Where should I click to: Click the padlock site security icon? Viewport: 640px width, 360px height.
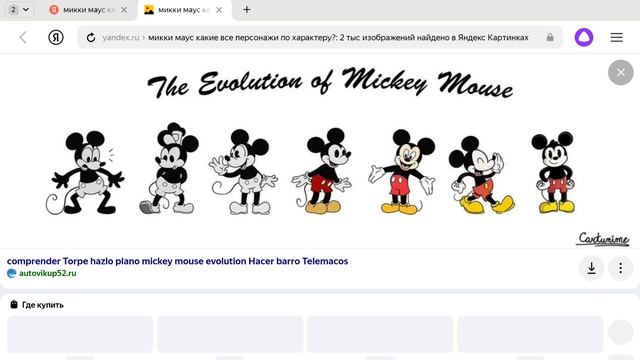(550, 38)
